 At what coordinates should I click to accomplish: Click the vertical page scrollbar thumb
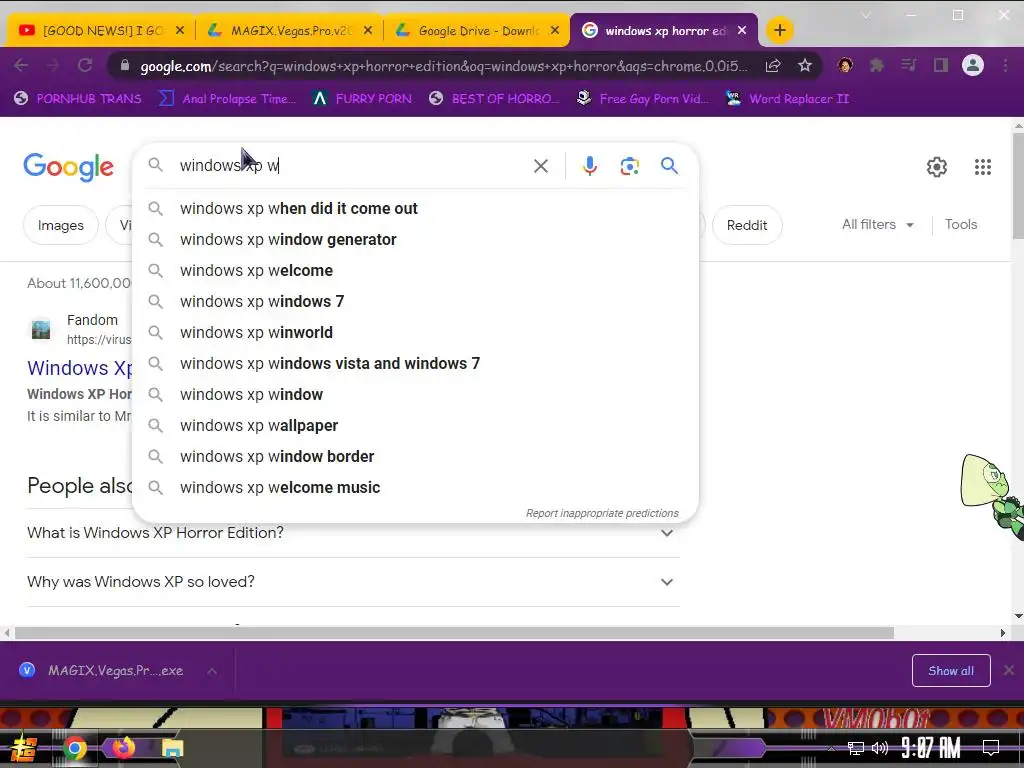coord(1018,186)
